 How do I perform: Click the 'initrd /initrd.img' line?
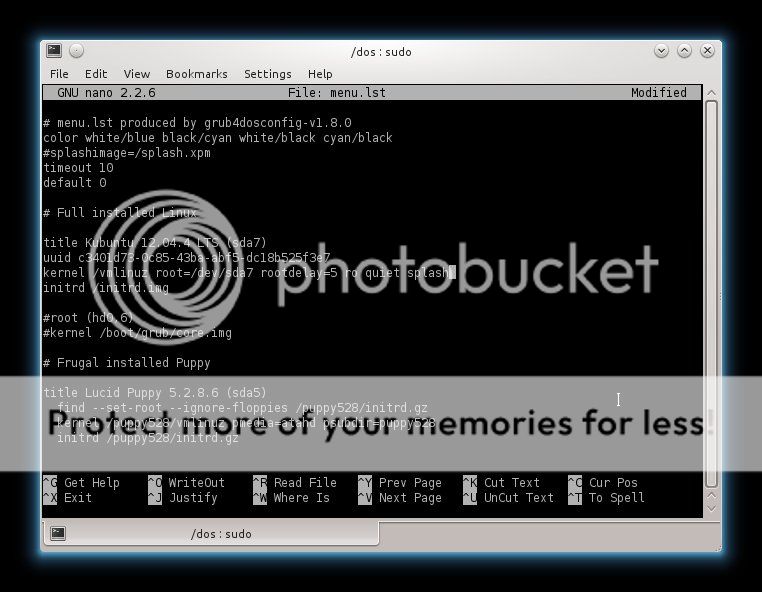click(106, 288)
